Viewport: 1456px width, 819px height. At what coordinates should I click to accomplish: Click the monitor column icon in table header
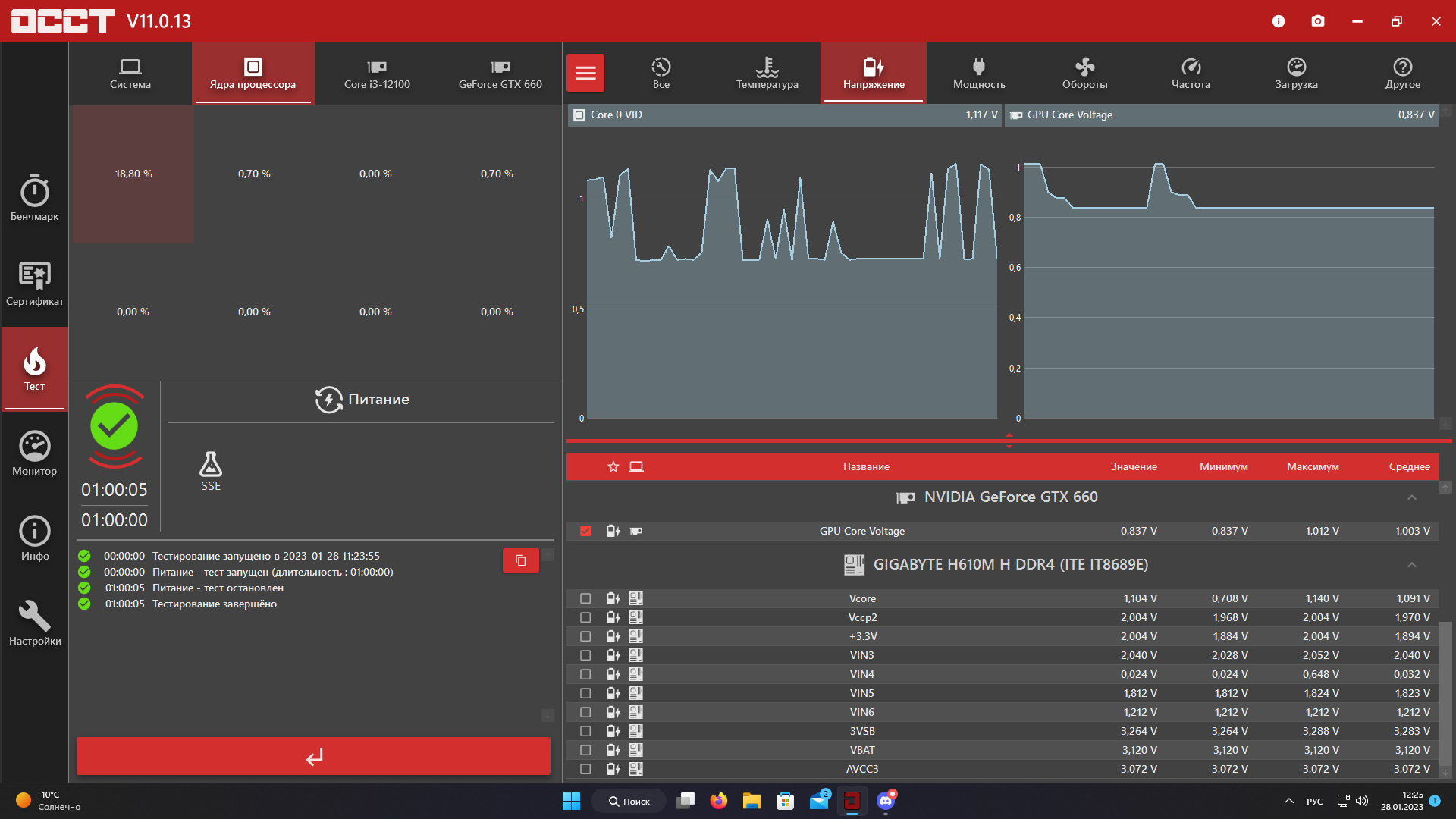point(636,466)
